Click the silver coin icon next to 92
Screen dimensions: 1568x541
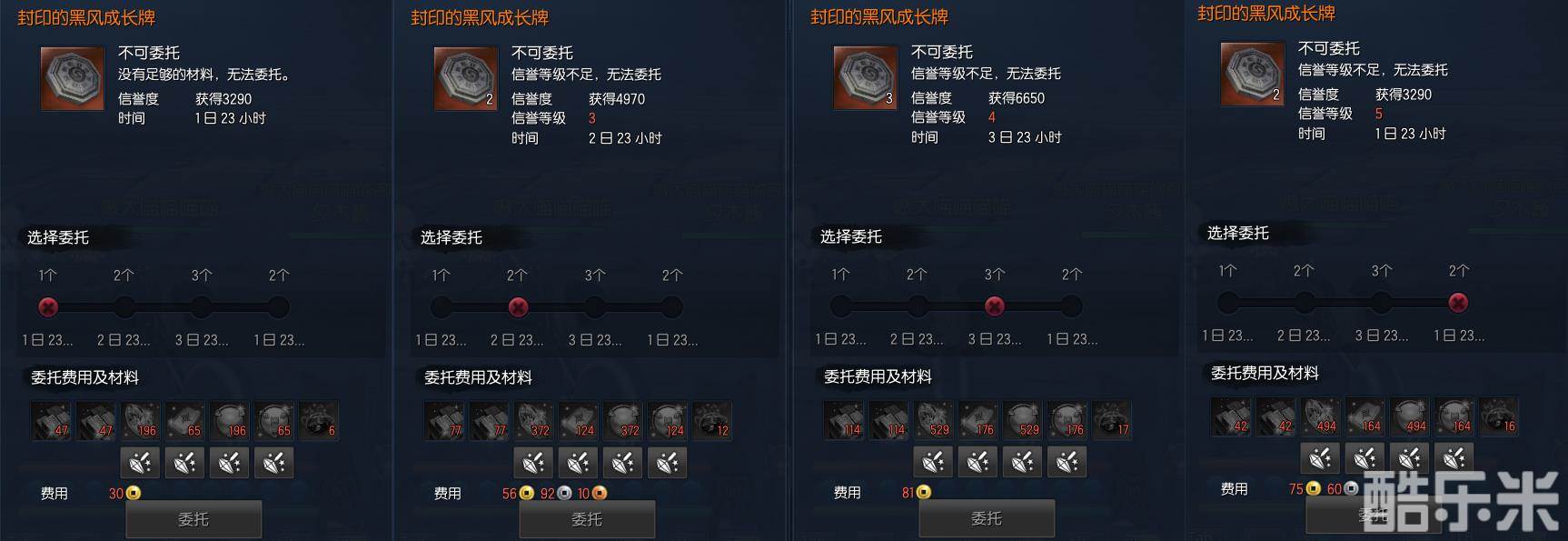564,493
